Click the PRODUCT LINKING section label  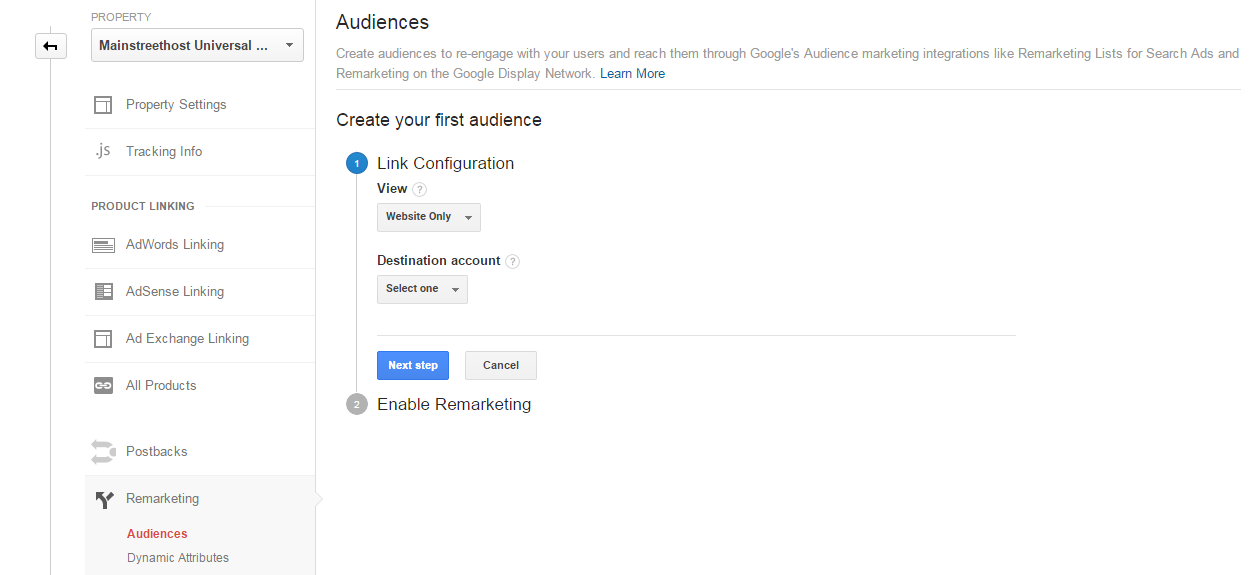143,206
